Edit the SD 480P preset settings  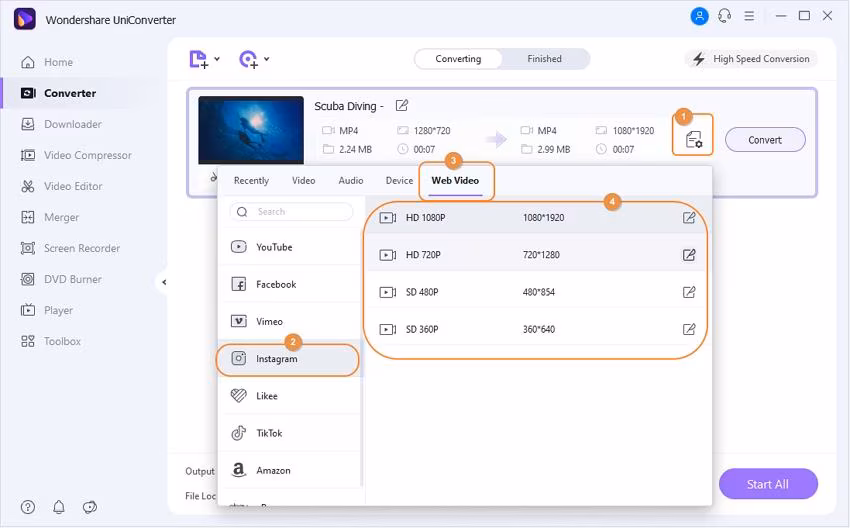688,292
